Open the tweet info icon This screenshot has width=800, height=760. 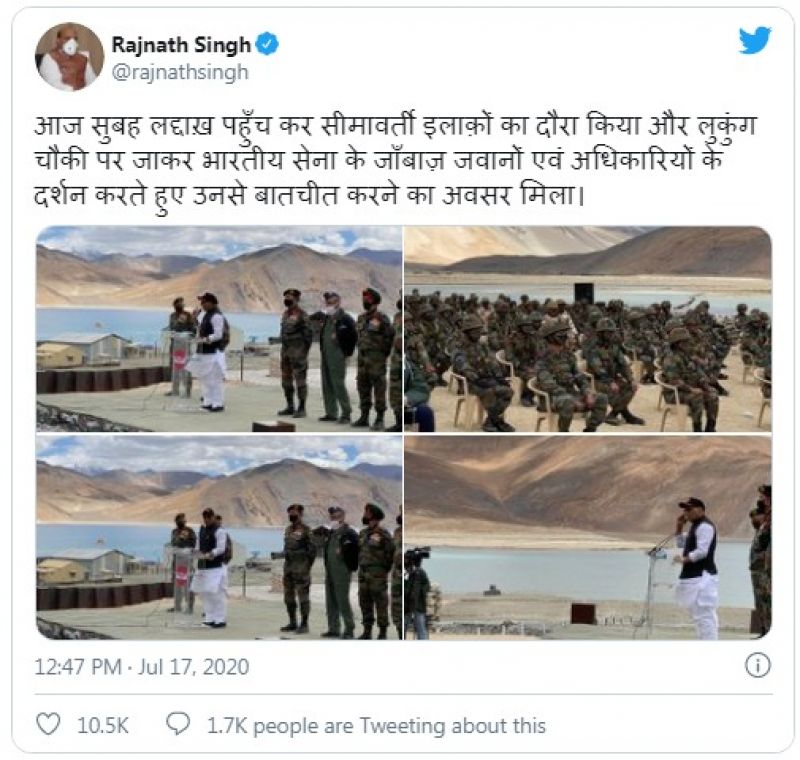757,666
